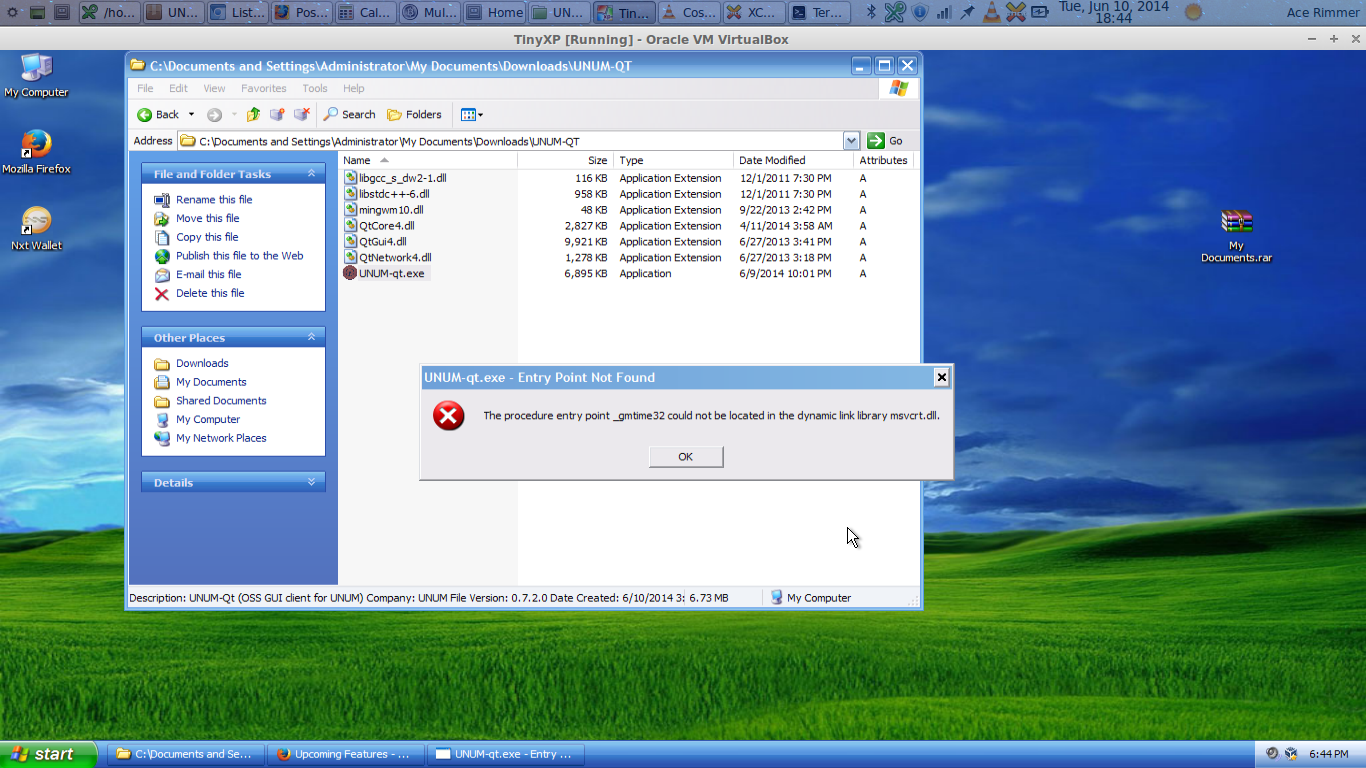Collapse the File and Folder Tasks panel
This screenshot has width=1366, height=768.
coord(311,173)
